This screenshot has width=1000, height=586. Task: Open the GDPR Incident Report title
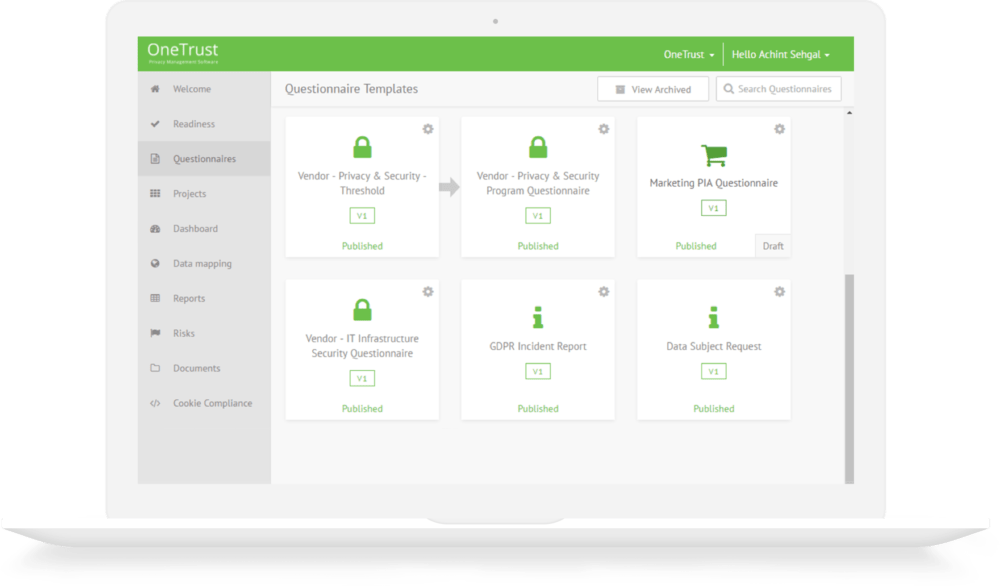coord(538,346)
